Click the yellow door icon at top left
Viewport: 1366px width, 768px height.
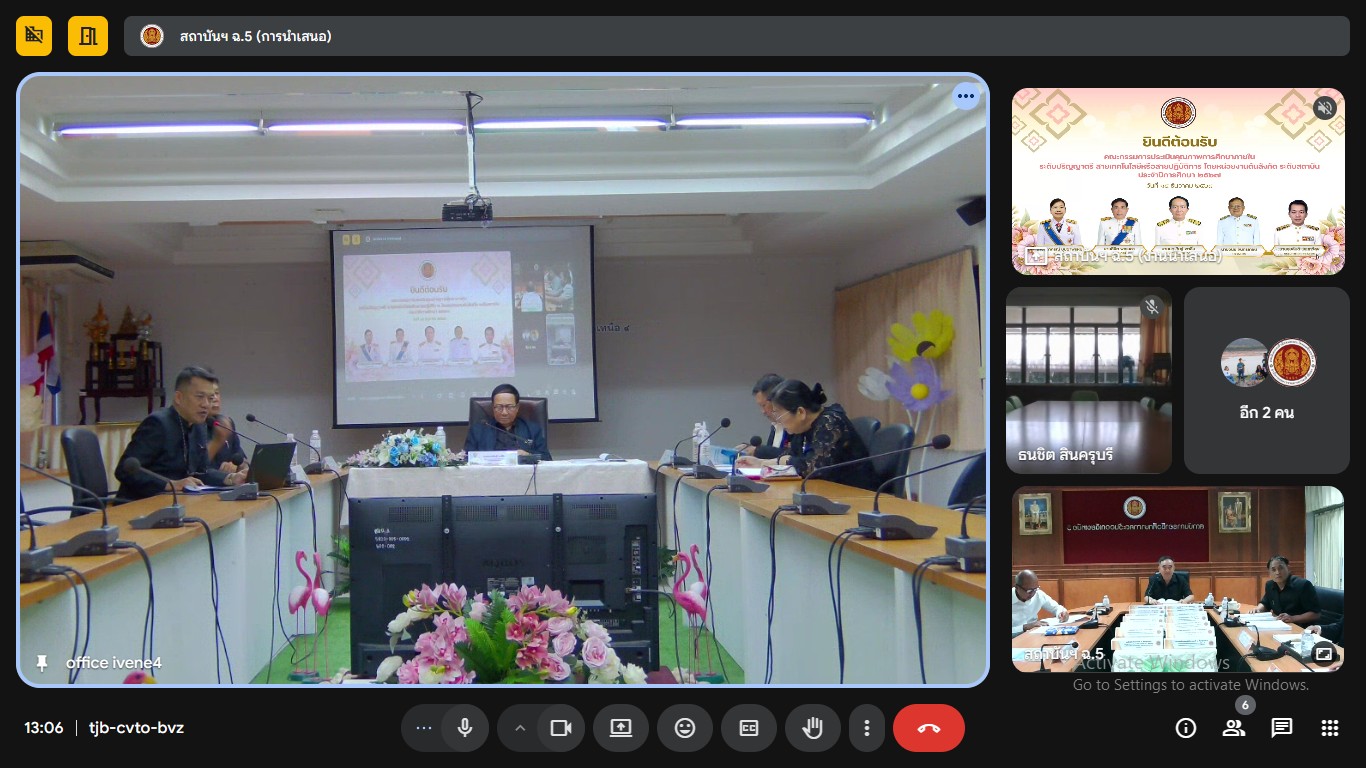(x=88, y=36)
